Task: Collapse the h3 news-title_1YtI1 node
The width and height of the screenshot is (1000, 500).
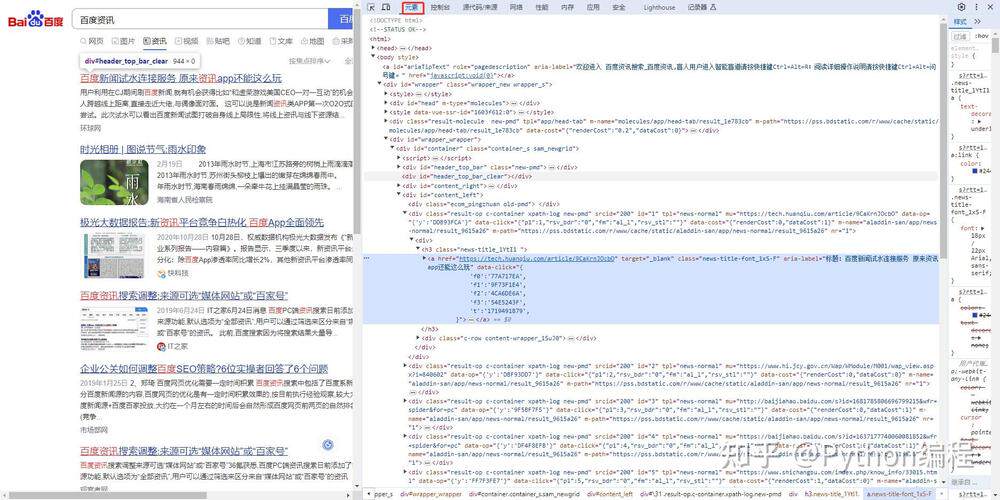Action: click(x=418, y=249)
